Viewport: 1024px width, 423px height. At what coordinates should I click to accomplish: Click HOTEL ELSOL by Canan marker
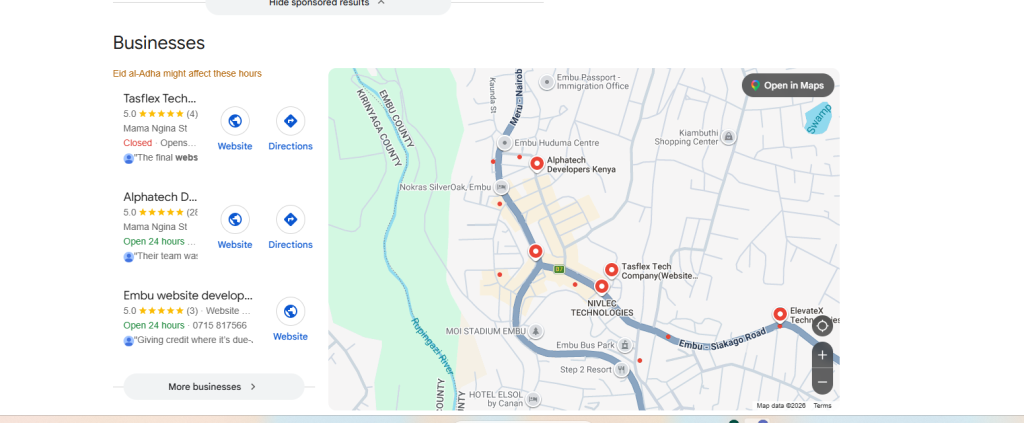tap(534, 398)
